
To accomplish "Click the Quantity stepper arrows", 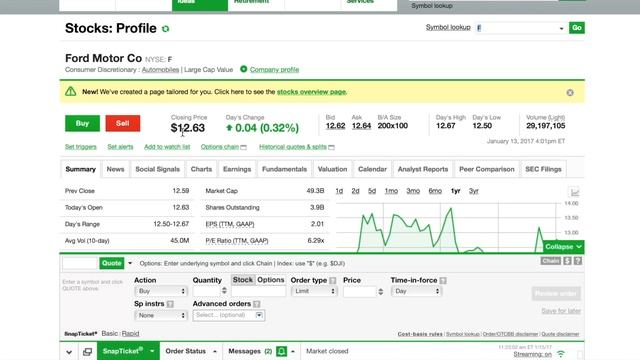I will [224, 291].
